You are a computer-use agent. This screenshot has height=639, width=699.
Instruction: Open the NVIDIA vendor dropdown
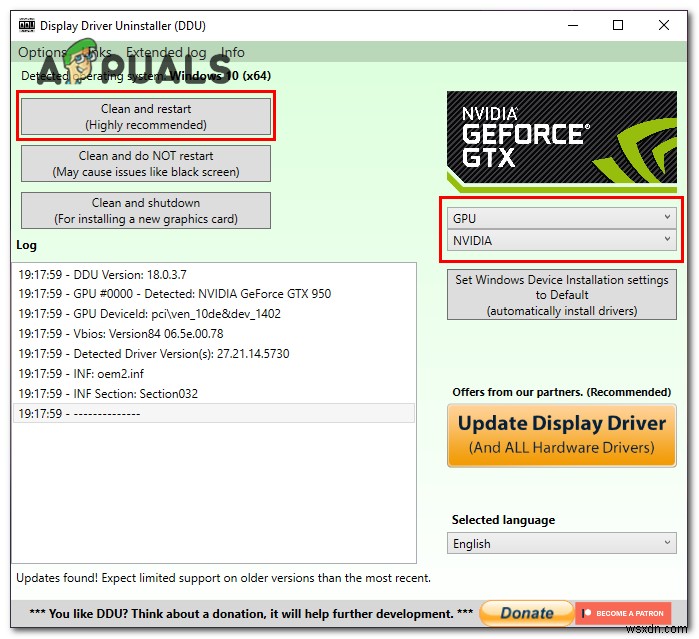(561, 240)
